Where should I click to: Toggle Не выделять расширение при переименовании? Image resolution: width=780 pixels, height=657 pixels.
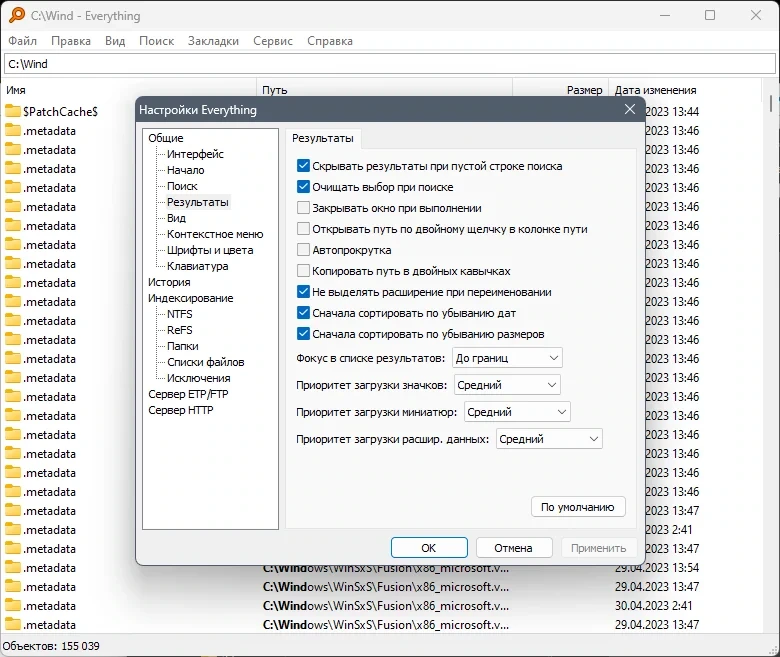[303, 292]
